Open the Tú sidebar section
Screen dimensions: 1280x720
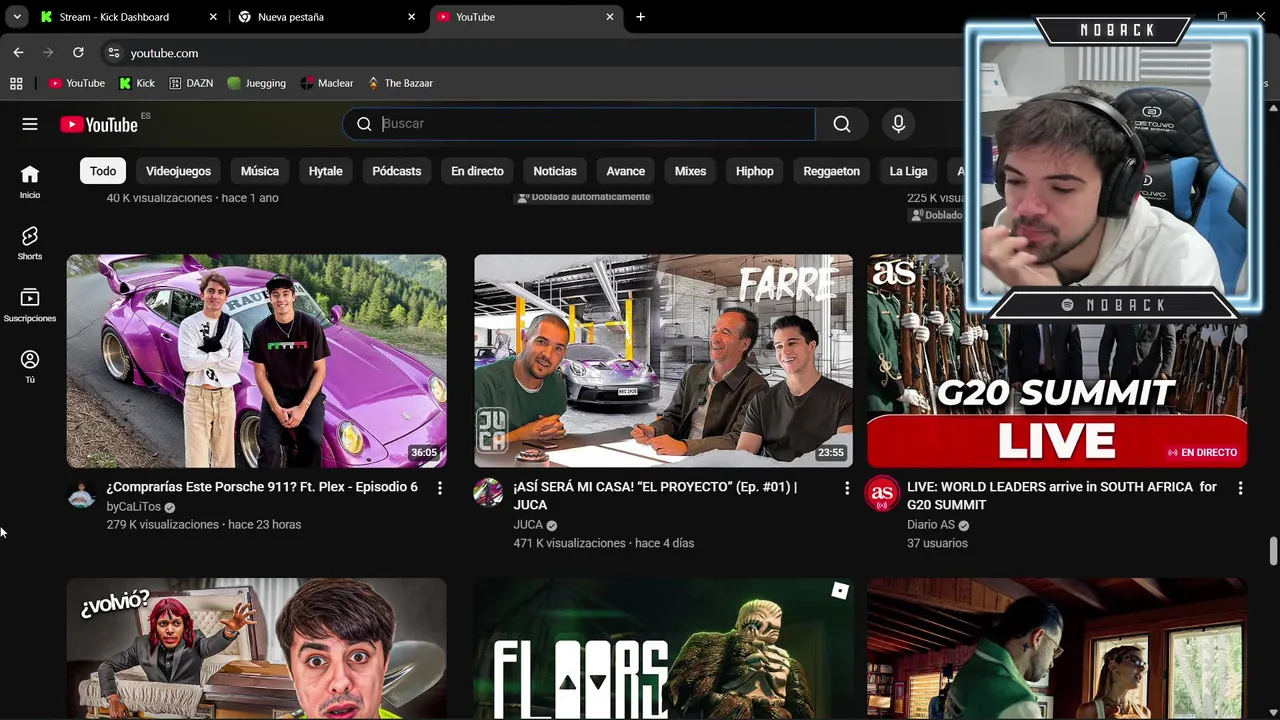pyautogui.click(x=30, y=366)
